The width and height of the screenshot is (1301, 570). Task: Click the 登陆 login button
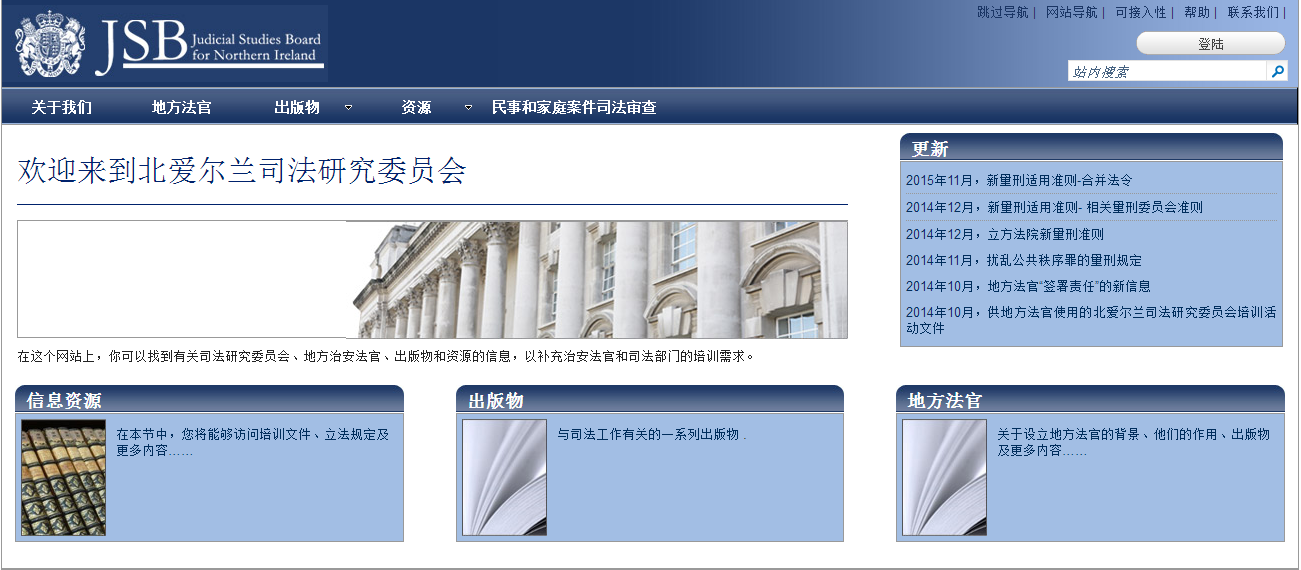tap(1210, 44)
